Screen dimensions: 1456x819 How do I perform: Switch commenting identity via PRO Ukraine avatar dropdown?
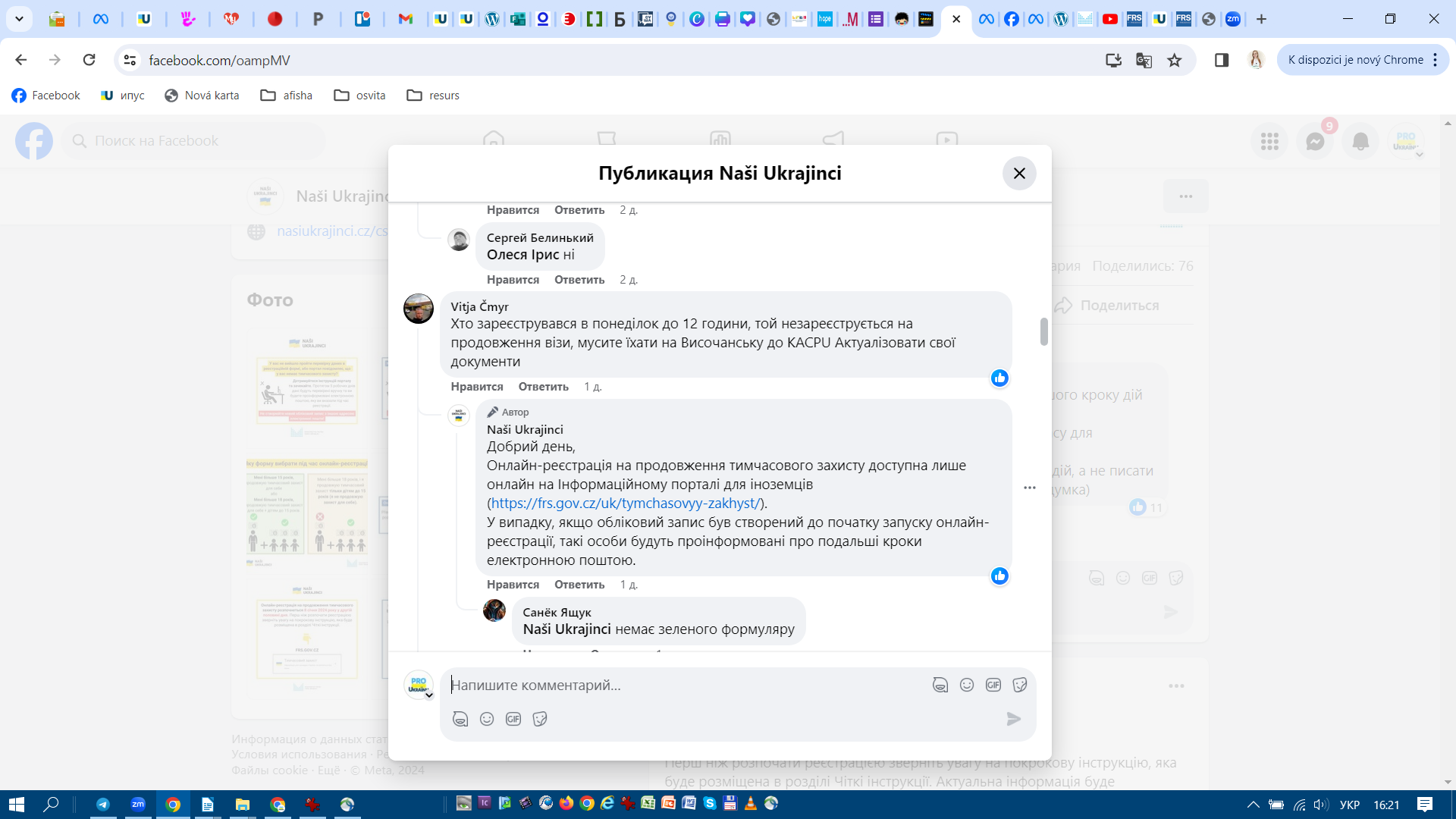(x=419, y=686)
